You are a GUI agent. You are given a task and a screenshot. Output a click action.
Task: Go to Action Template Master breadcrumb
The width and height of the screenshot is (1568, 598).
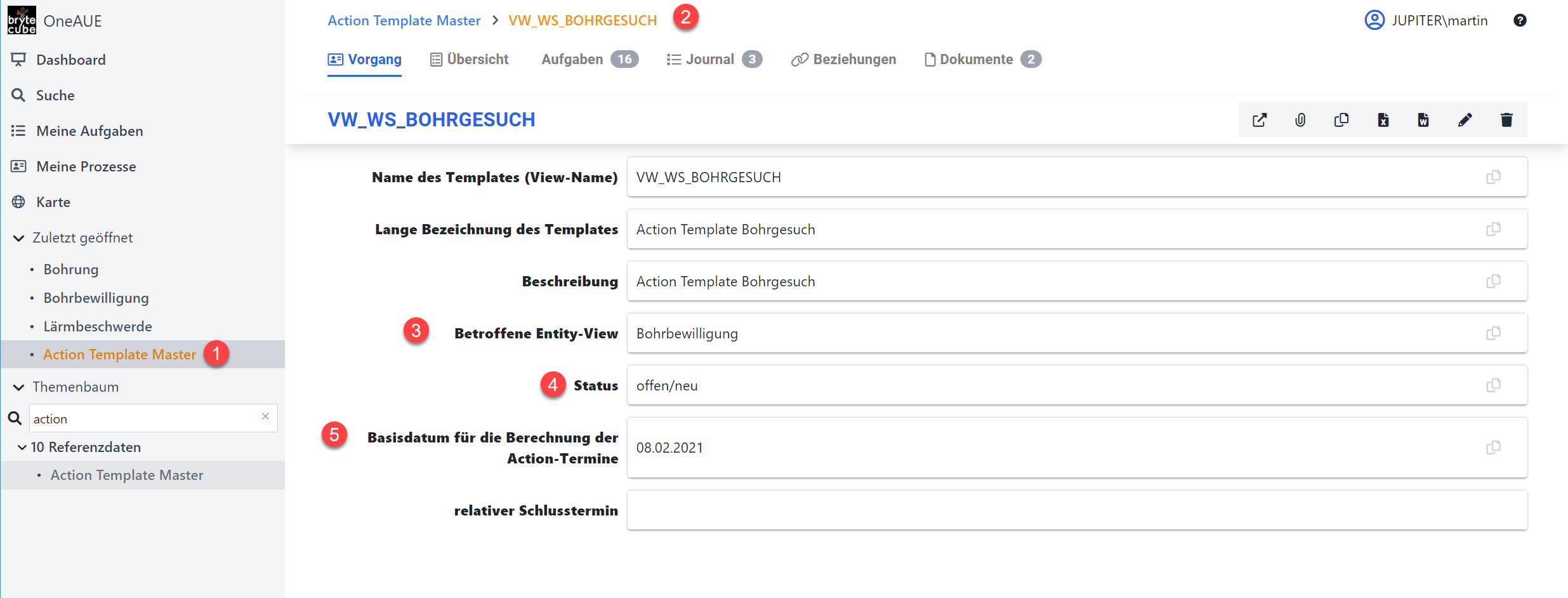point(404,20)
